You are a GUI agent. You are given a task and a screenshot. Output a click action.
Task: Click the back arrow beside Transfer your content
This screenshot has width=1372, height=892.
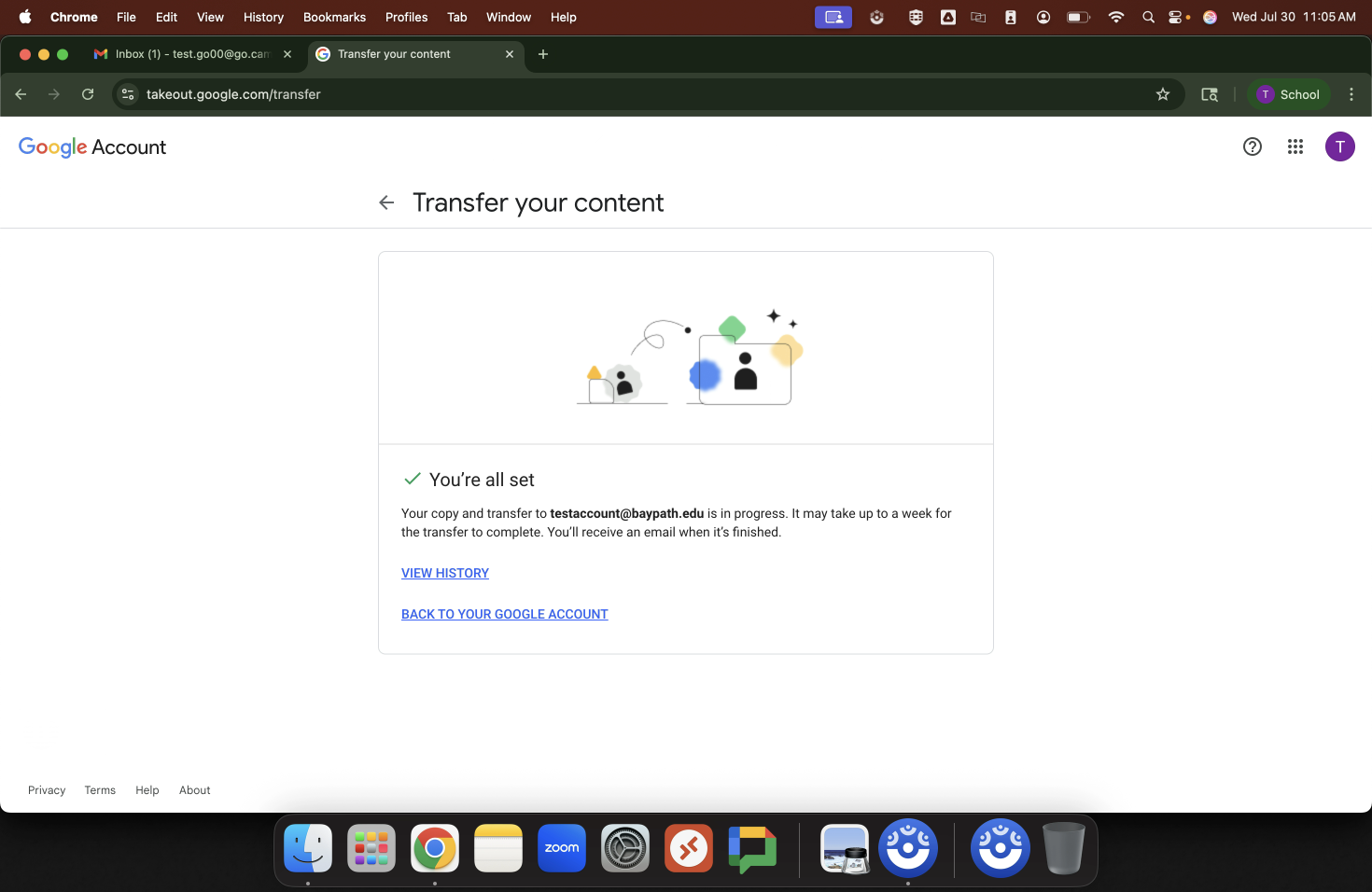pos(386,202)
